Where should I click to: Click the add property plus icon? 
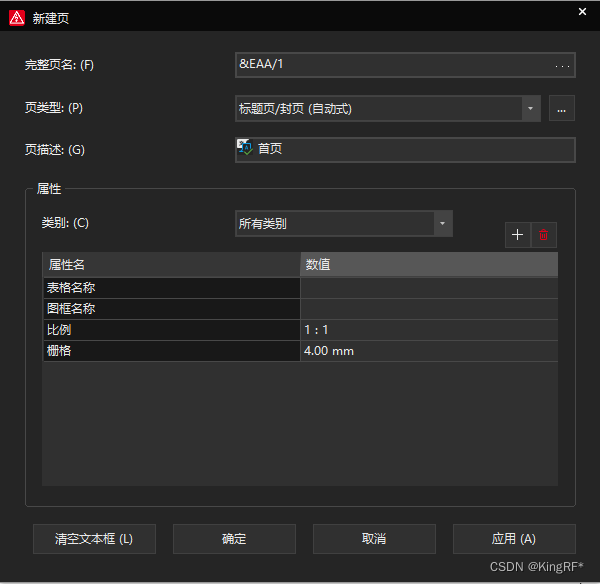(517, 235)
